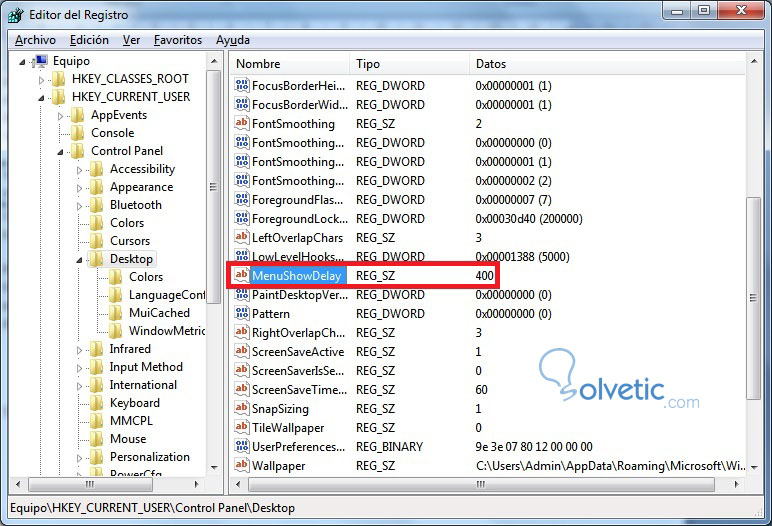This screenshot has width=772, height=526.
Task: Select the RightOverlapCh... value row
Action: pyautogui.click(x=487, y=332)
